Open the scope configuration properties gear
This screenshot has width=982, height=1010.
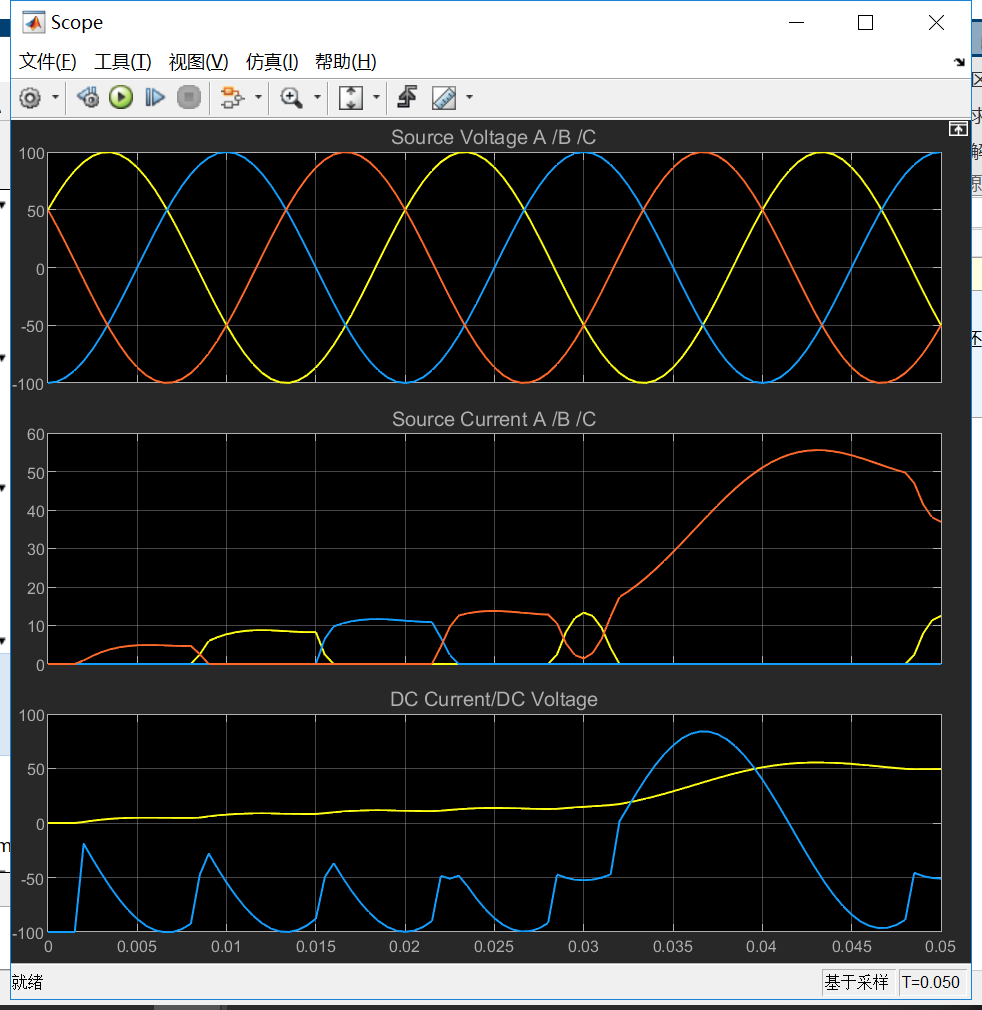[x=30, y=98]
